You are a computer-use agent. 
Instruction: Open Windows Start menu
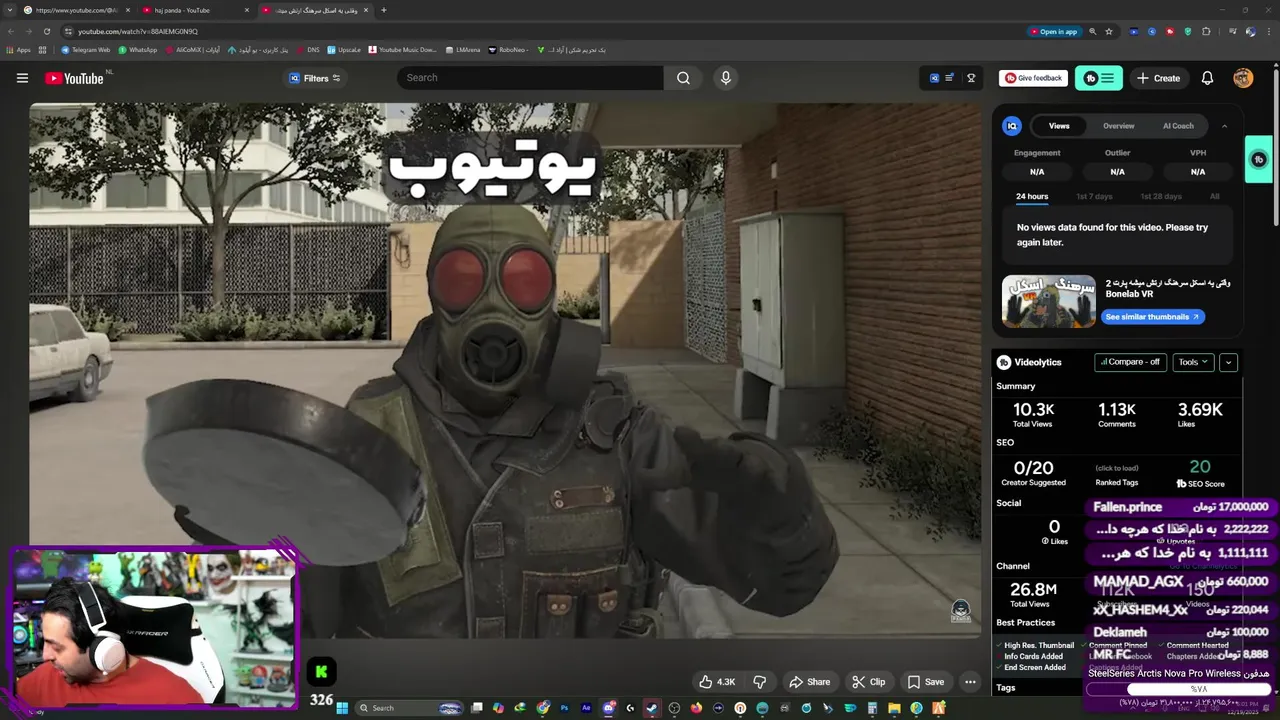tap(342, 708)
